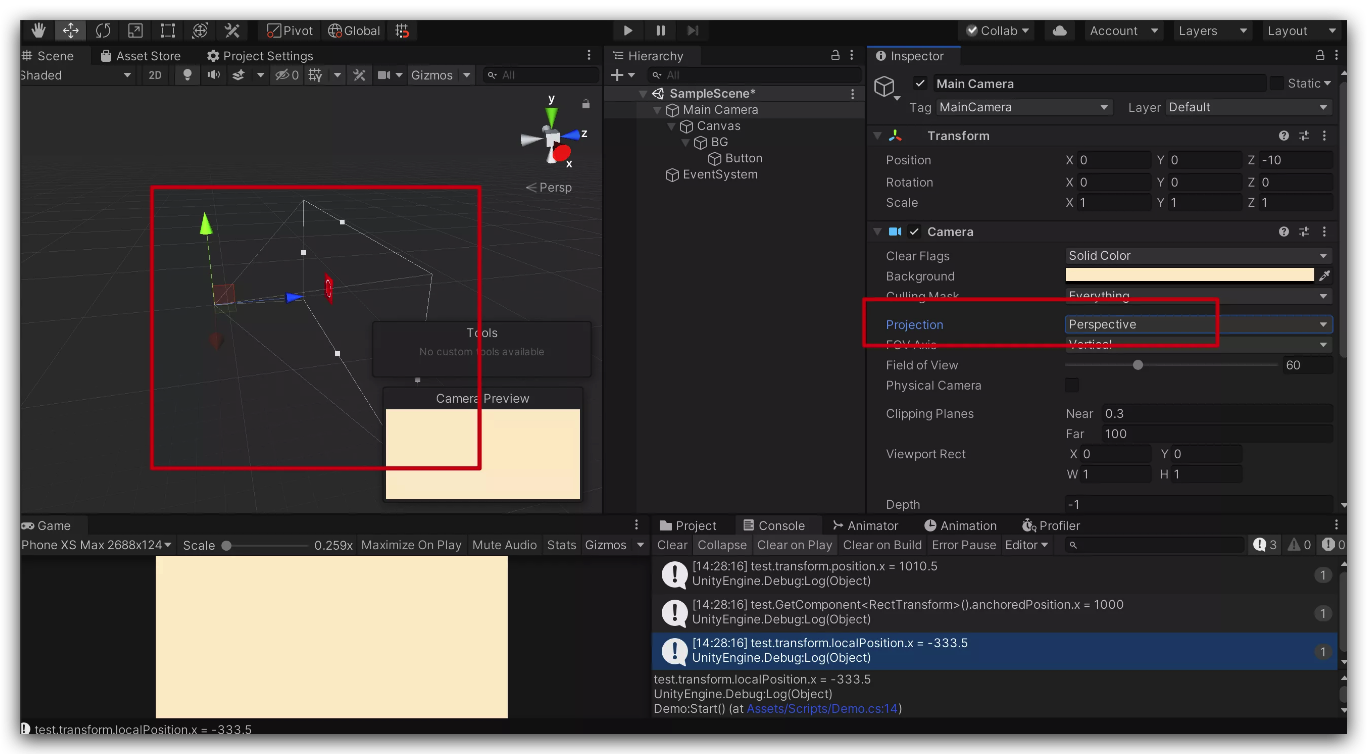Select the Scale tool
This screenshot has height=754, width=1367.
pos(135,31)
